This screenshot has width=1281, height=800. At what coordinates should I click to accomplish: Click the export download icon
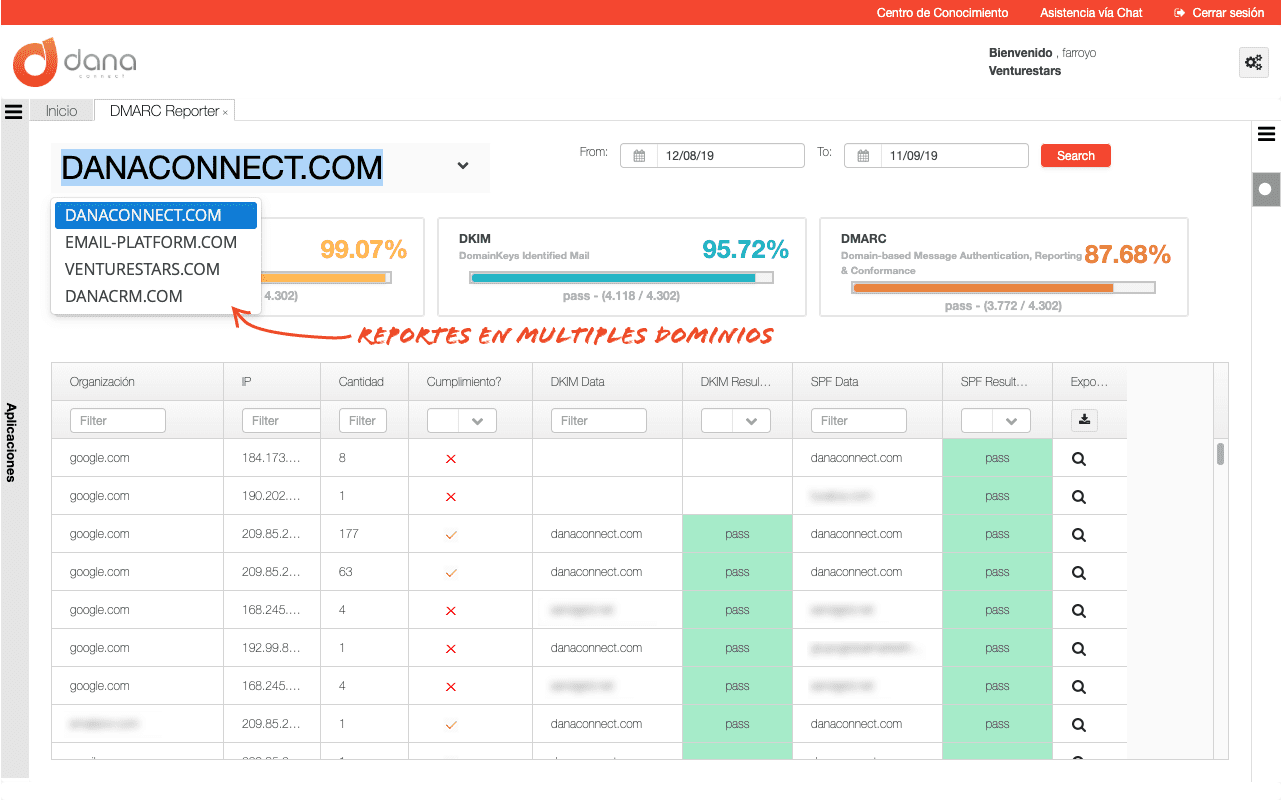coord(1085,421)
